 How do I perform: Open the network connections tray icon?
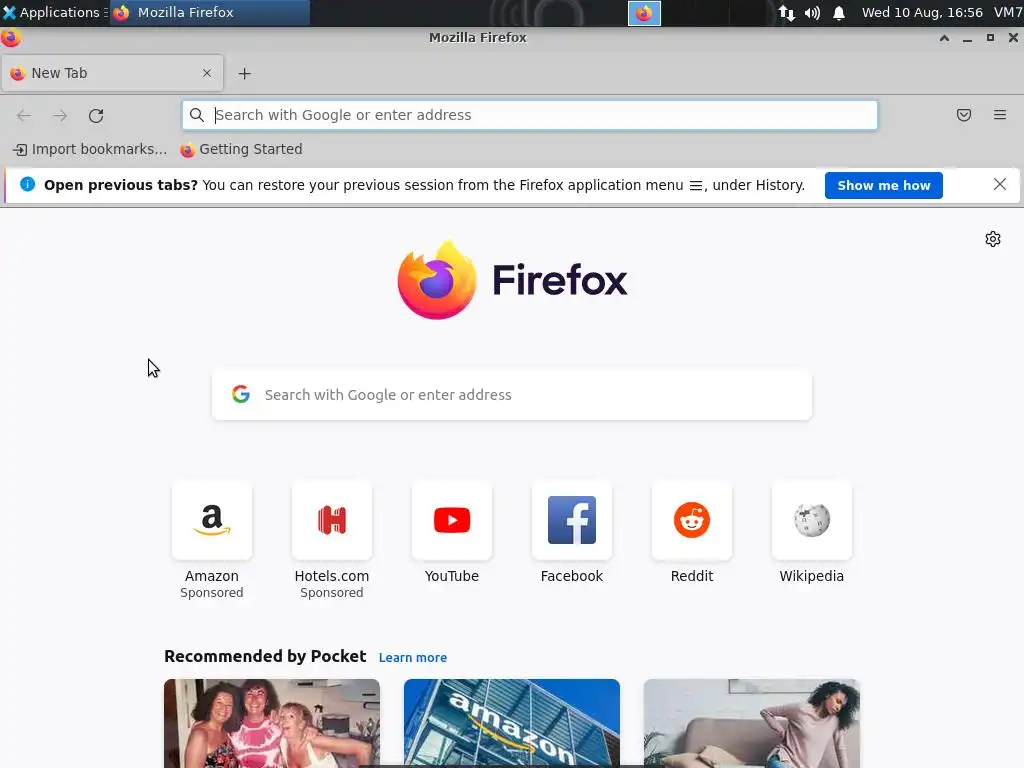pyautogui.click(x=787, y=12)
